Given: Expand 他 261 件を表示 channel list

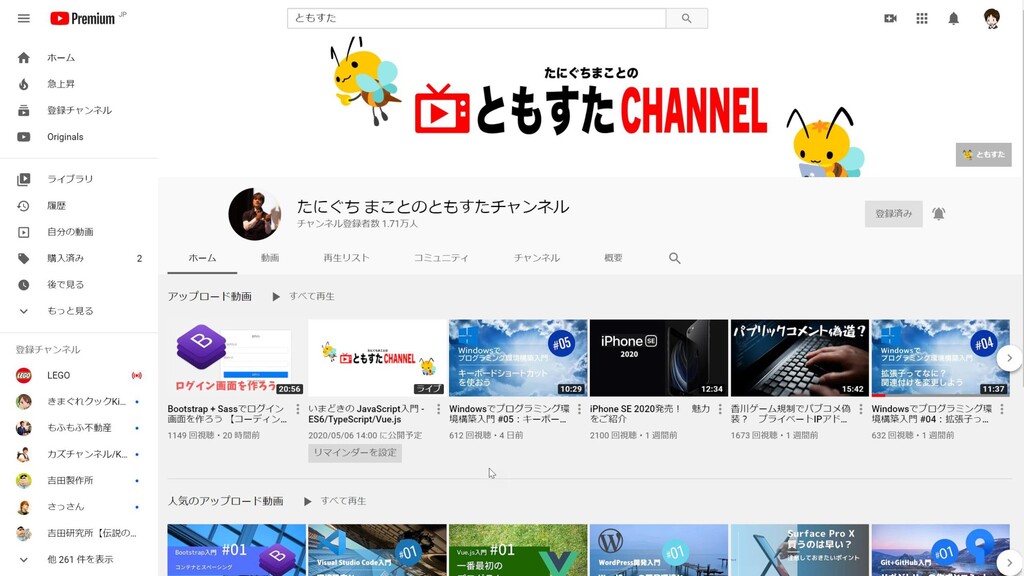Looking at the screenshot, I should [x=79, y=560].
